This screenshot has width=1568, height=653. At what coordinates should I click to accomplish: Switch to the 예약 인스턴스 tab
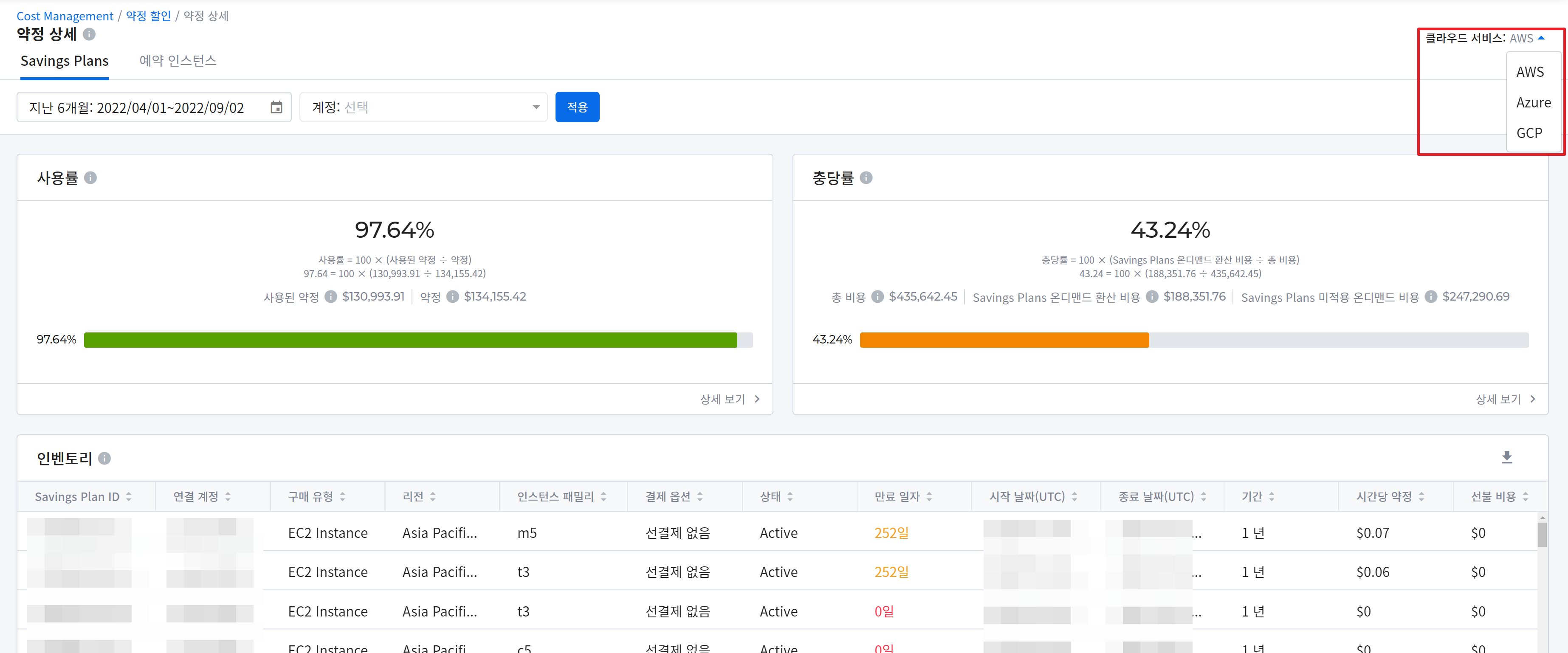click(178, 60)
